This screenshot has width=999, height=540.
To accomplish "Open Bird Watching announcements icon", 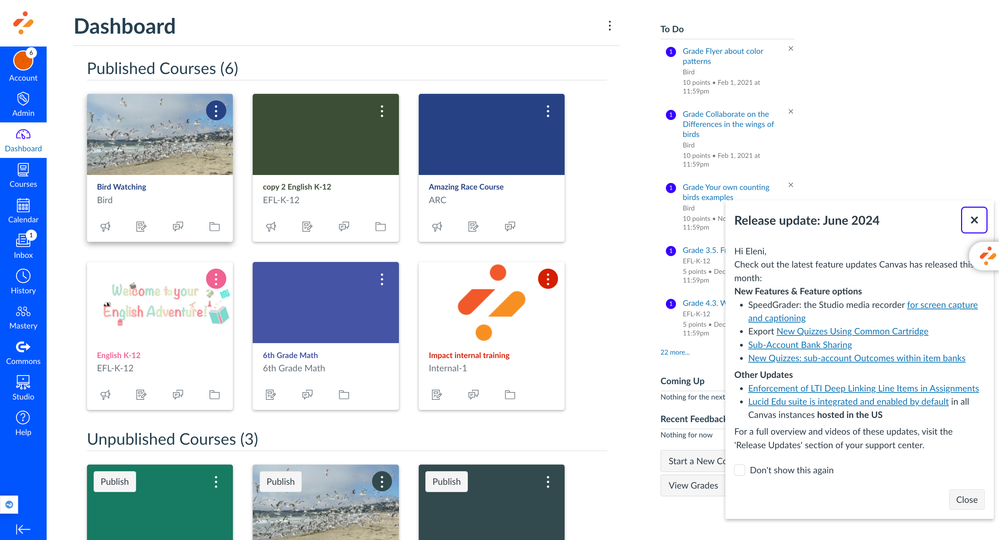I will tap(106, 227).
